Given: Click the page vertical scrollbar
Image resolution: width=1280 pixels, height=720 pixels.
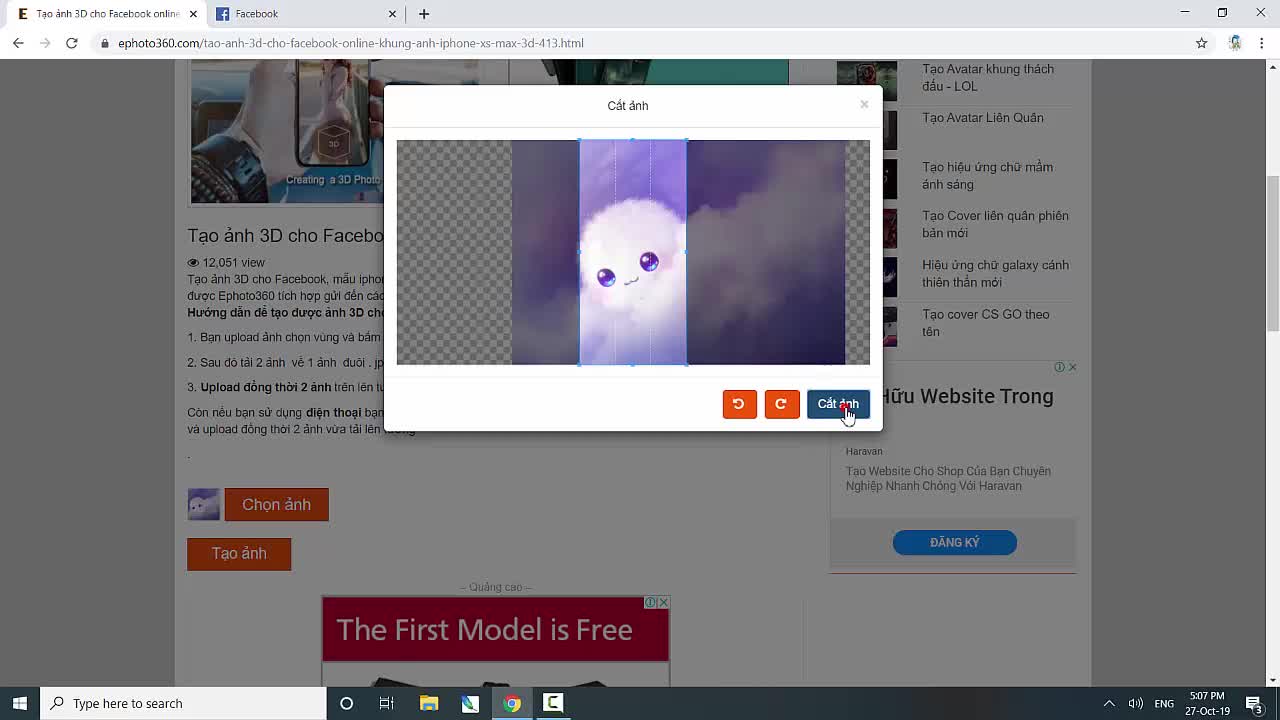Looking at the screenshot, I should coord(1272,253).
